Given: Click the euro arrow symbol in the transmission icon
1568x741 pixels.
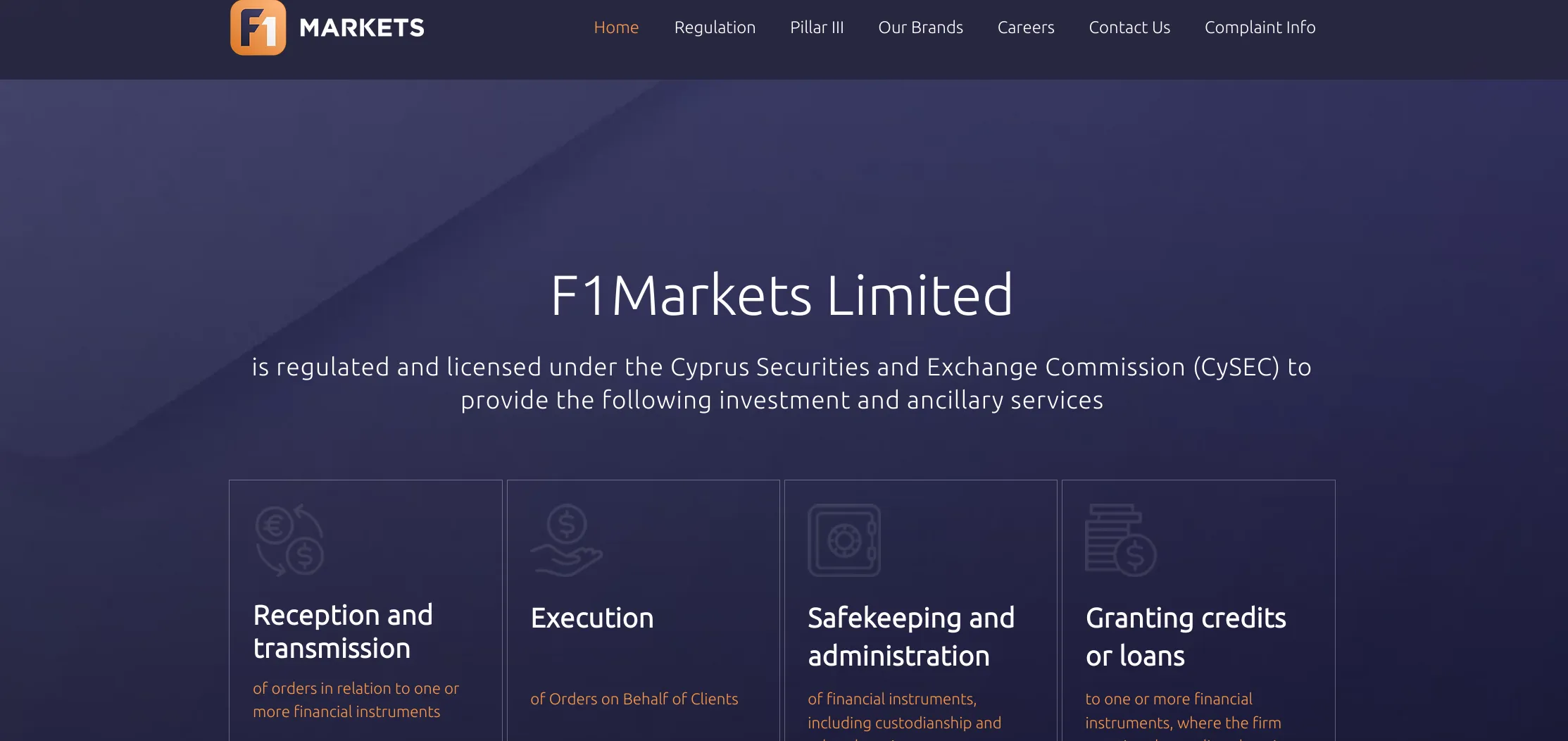Looking at the screenshot, I should point(275,525).
